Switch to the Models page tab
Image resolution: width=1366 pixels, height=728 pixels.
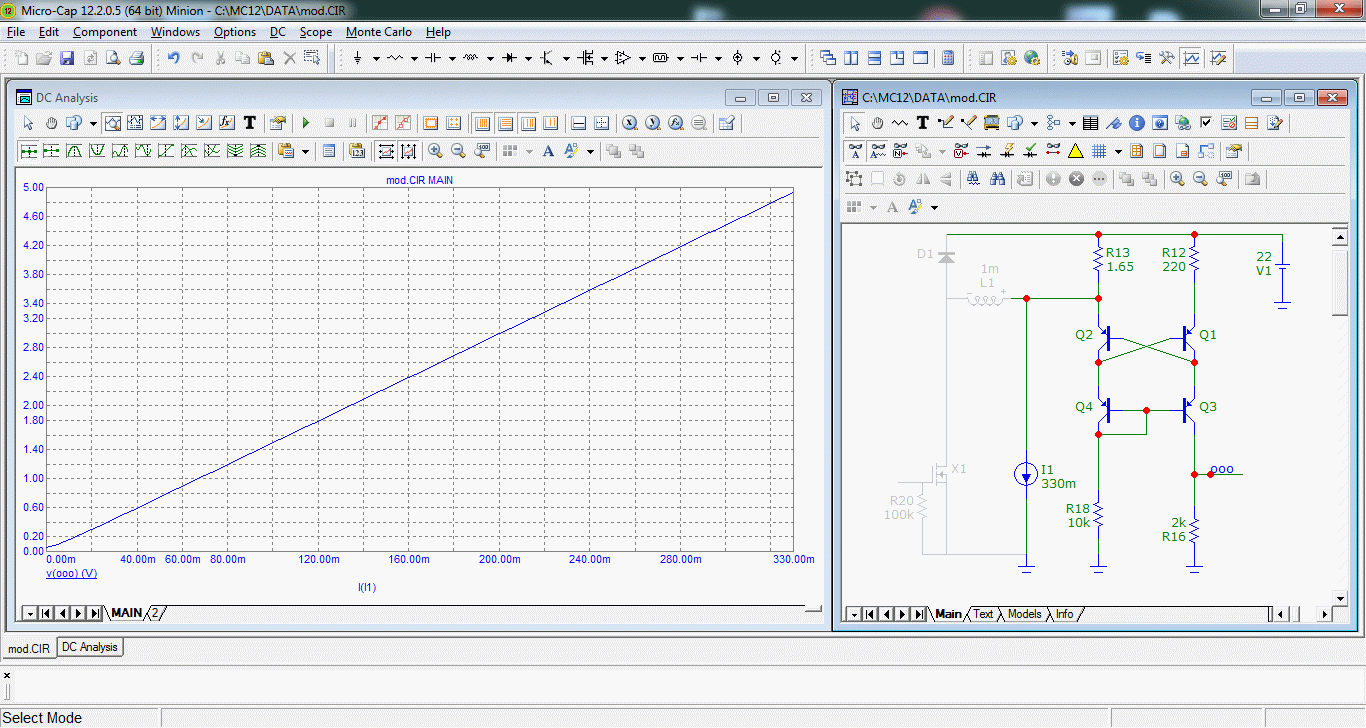pos(1024,614)
